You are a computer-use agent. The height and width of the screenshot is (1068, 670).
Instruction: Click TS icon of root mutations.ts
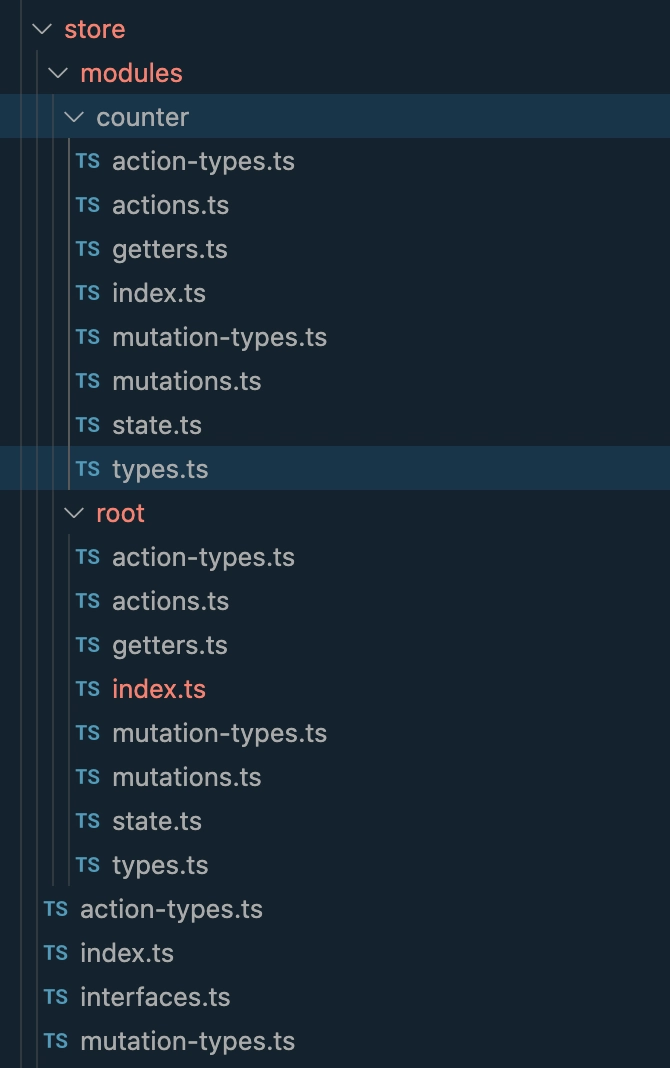(88, 777)
